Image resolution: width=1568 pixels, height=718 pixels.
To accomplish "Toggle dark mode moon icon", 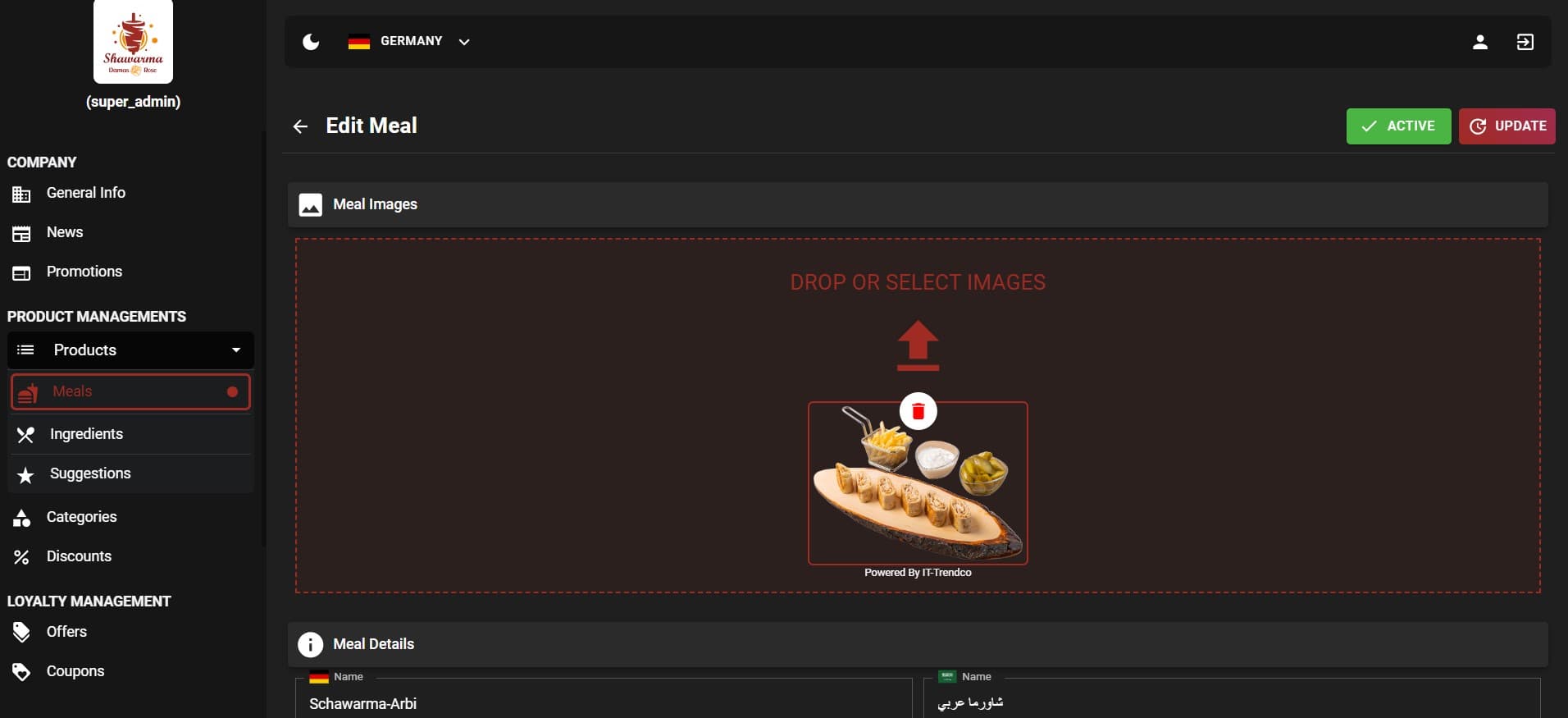I will click(311, 42).
